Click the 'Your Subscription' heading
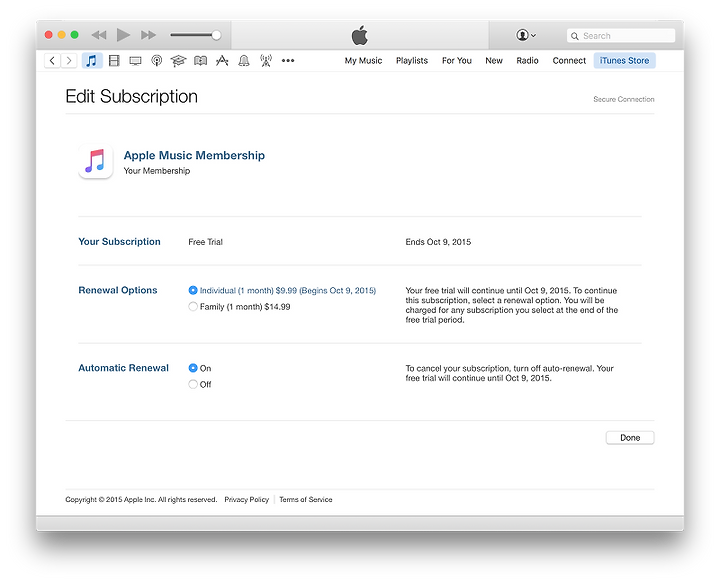 pyautogui.click(x=119, y=241)
